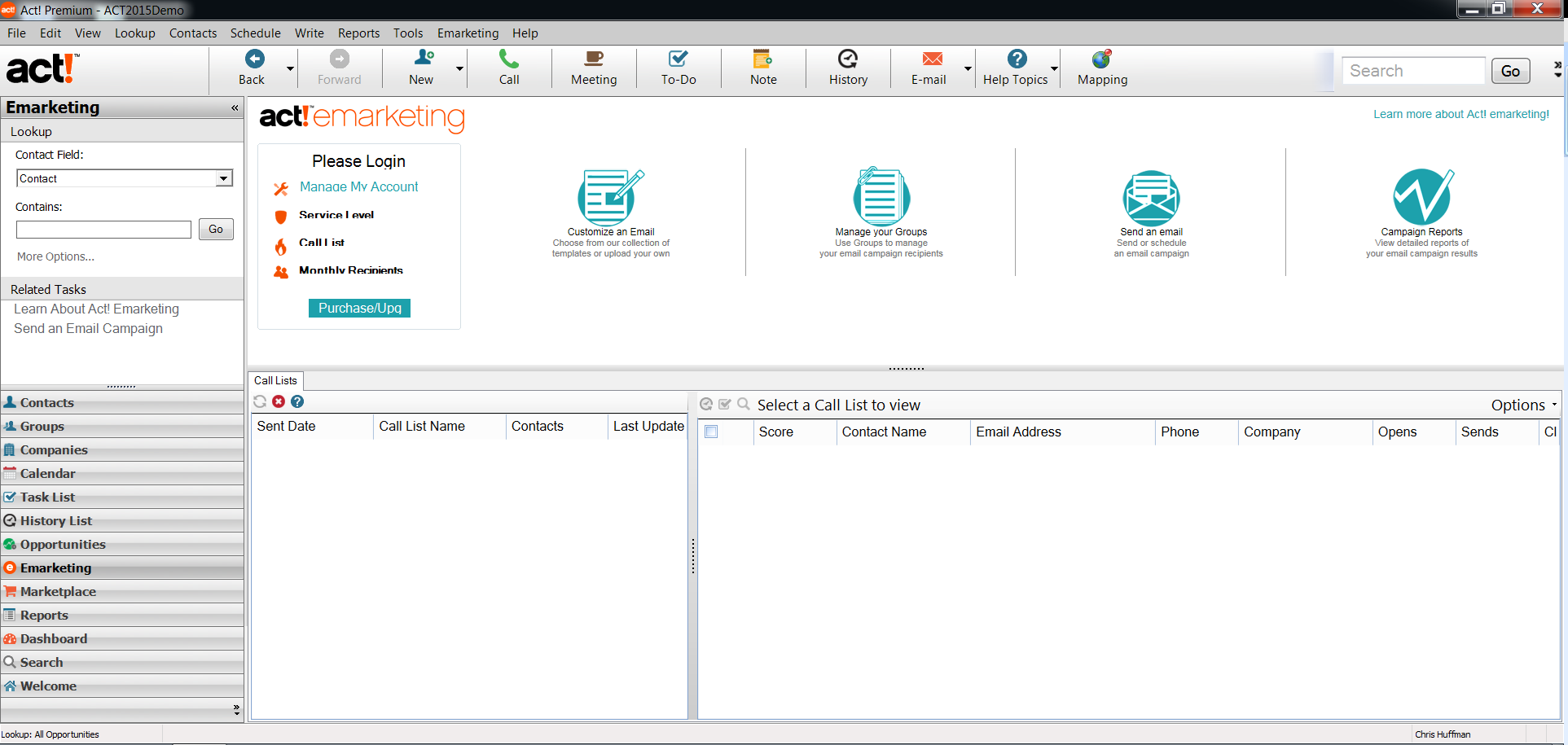This screenshot has height=745, width=1568.
Task: Open Companies in navigation bar
Action: coord(122,449)
